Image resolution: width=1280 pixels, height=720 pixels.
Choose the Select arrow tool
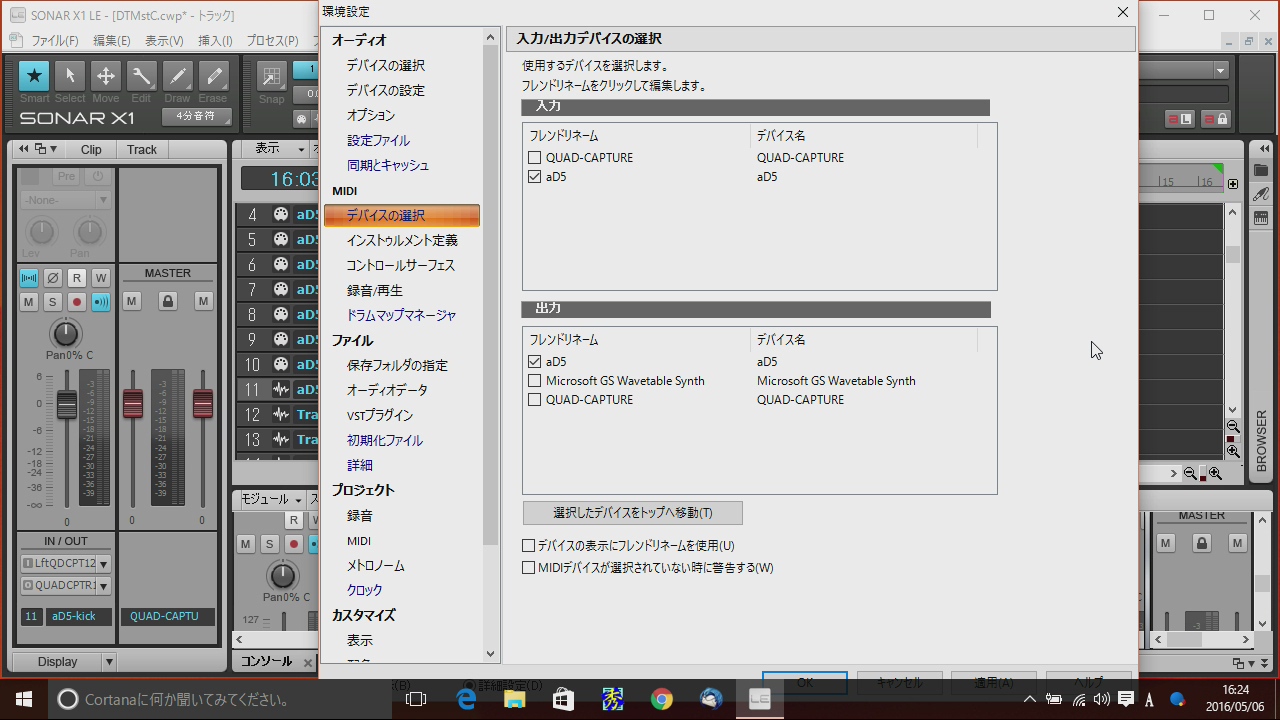tap(70, 76)
